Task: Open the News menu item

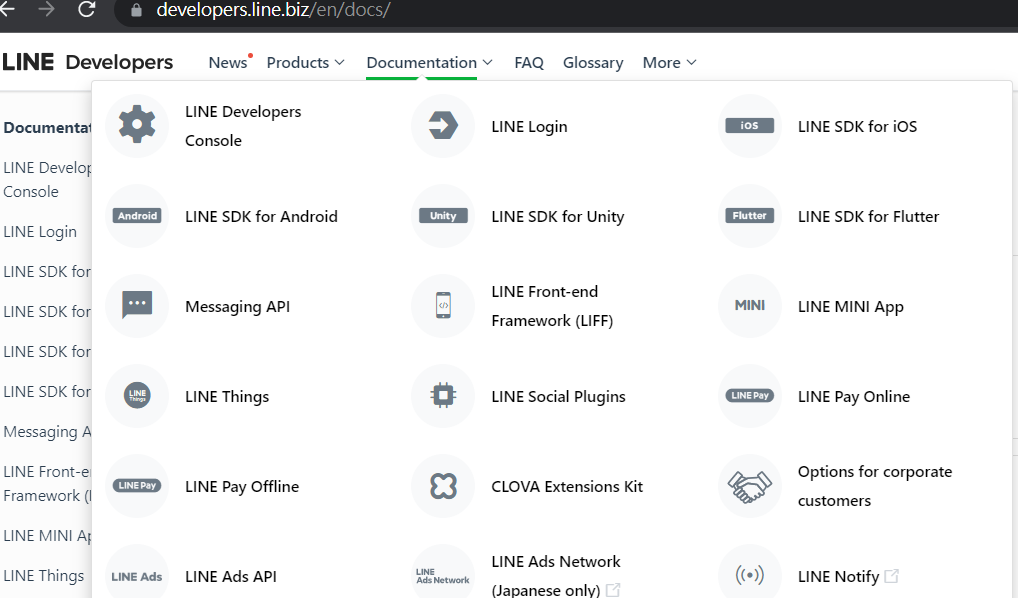Action: [x=228, y=62]
